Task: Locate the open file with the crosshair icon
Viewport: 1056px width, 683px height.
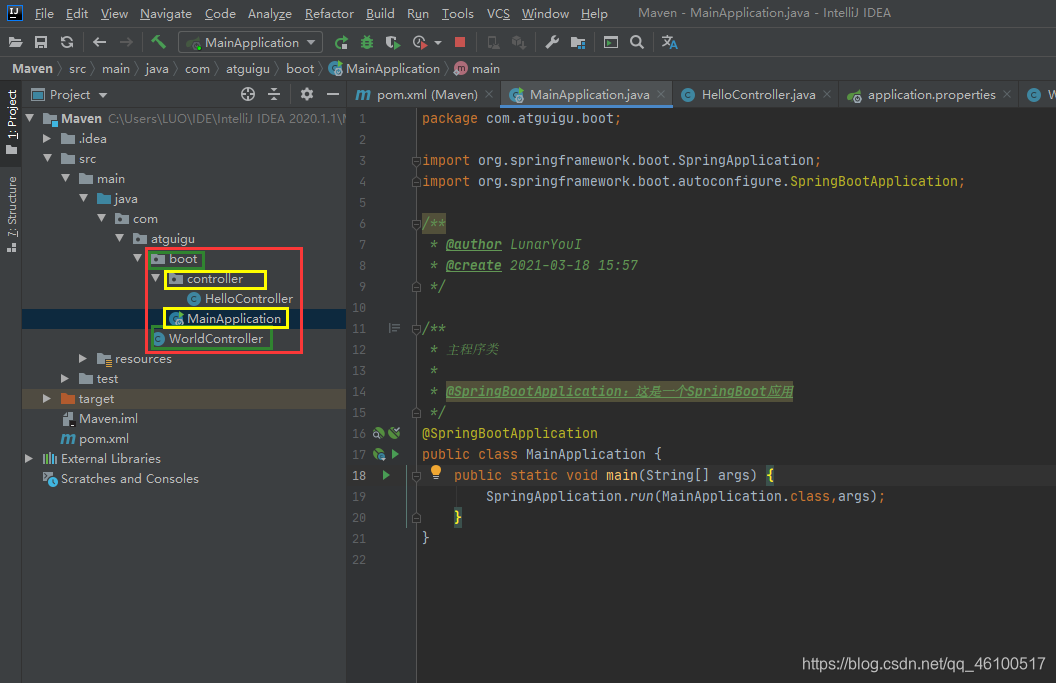Action: pyautogui.click(x=248, y=94)
